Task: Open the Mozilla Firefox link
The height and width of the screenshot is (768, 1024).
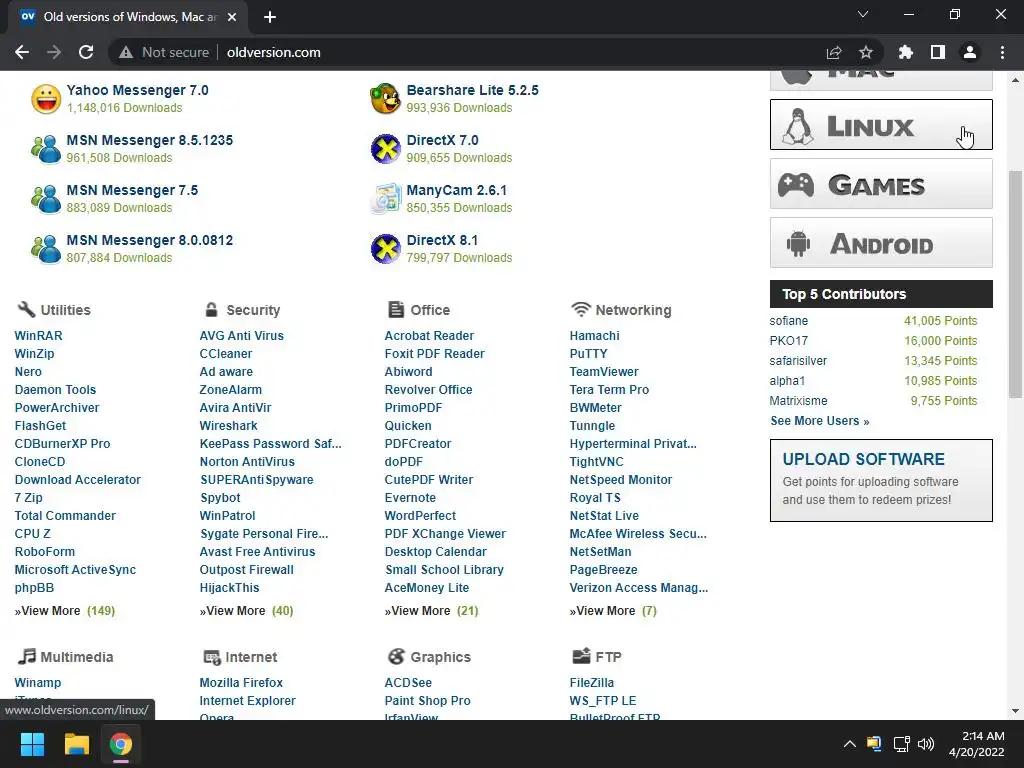Action: point(241,682)
